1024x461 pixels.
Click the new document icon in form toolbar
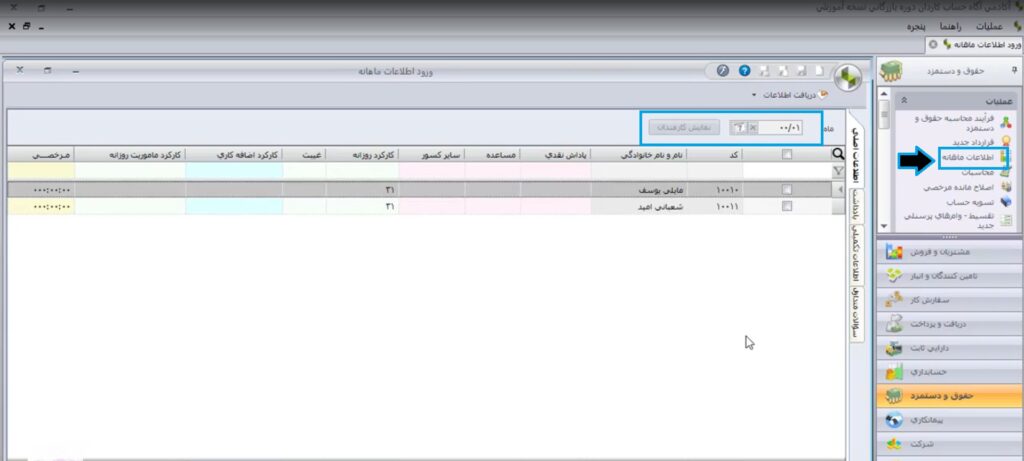click(820, 71)
